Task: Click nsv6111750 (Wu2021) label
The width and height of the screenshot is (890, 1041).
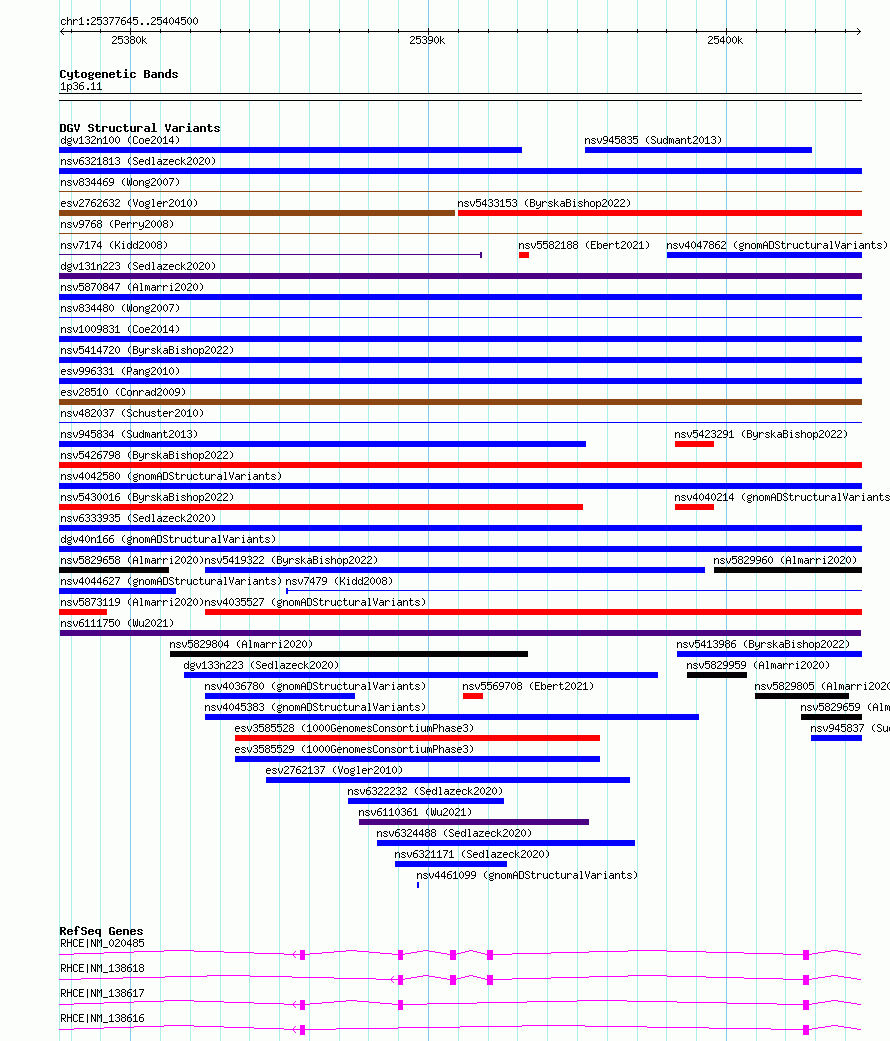Action: [117, 623]
